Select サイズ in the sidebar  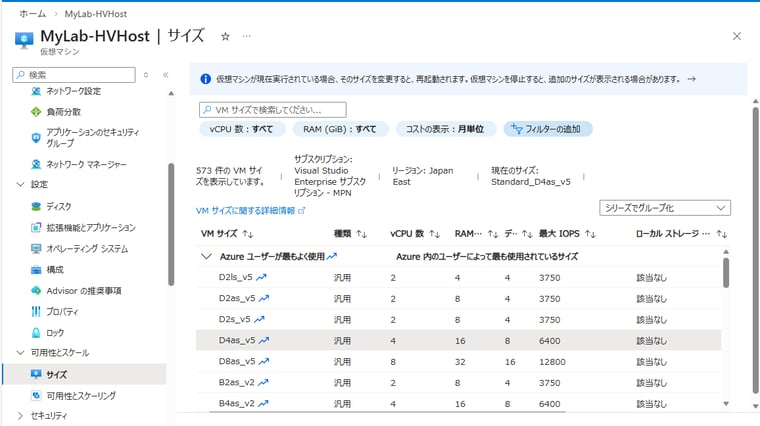(84, 374)
